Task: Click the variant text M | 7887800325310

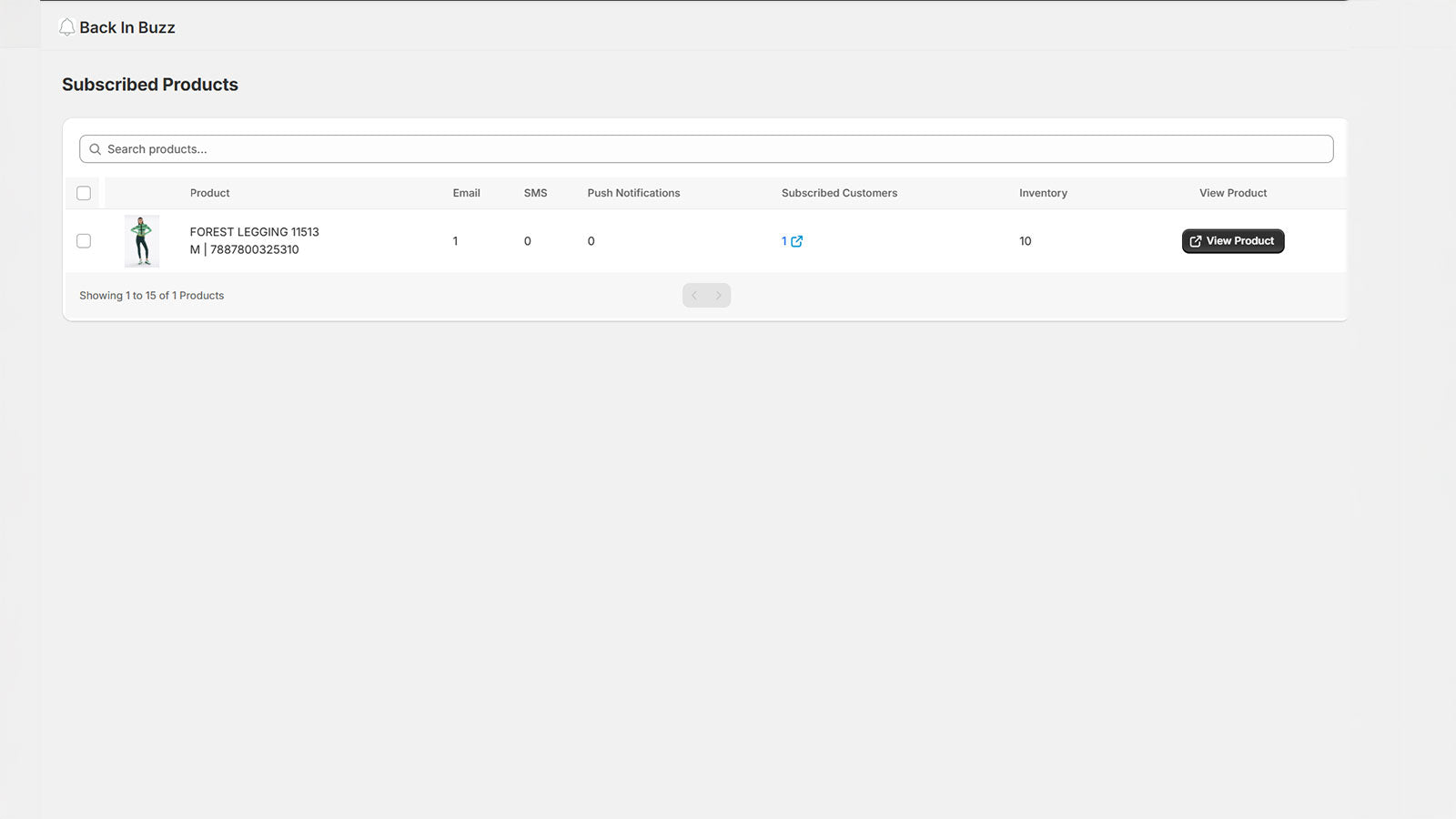Action: point(245,249)
